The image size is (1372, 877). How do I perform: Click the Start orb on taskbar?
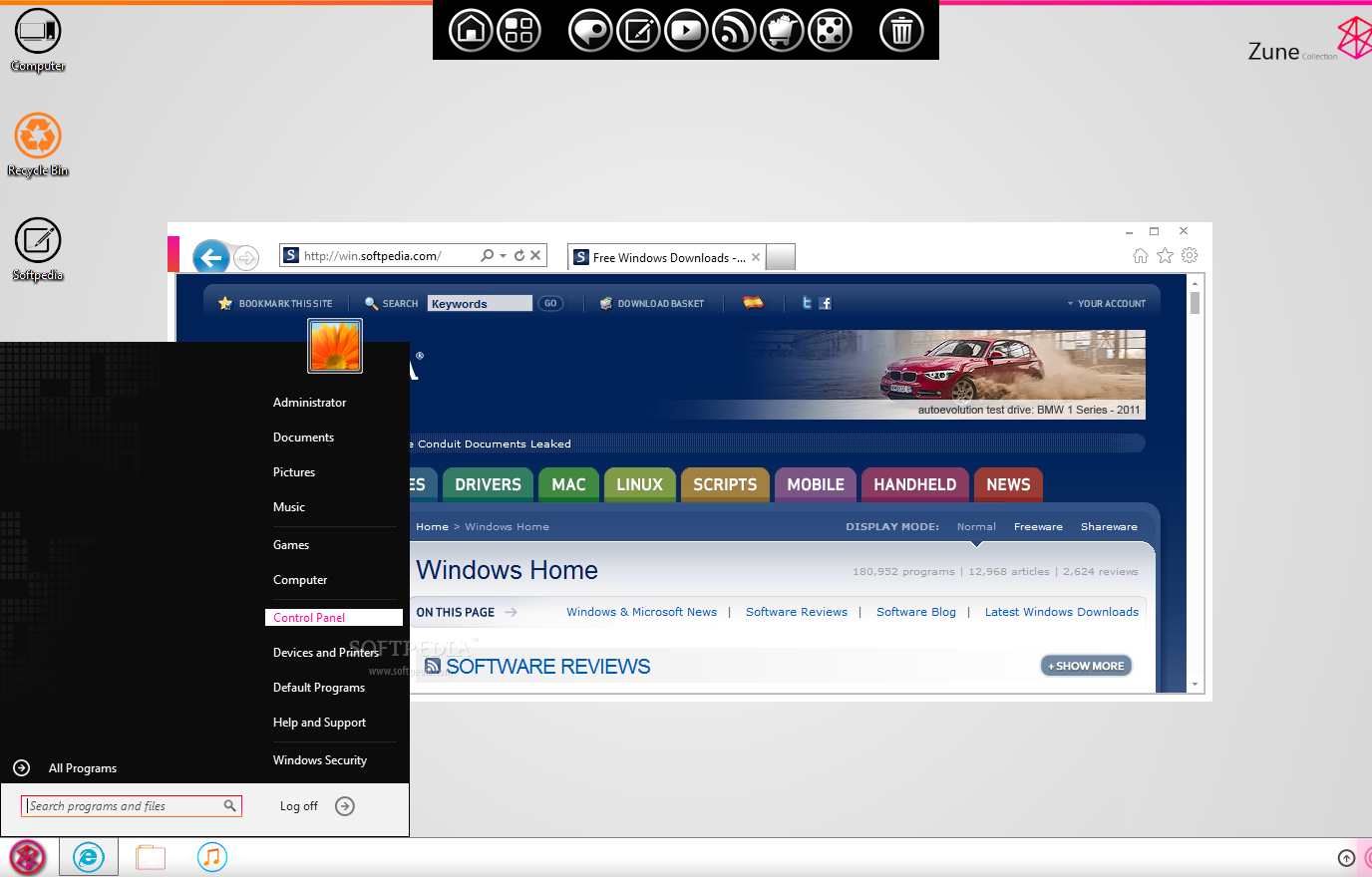[x=28, y=857]
